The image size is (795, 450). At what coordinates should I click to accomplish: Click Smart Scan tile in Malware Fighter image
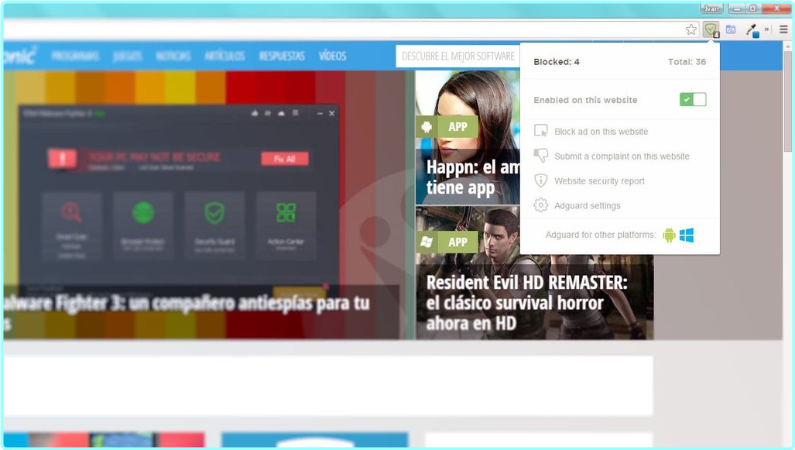click(71, 226)
